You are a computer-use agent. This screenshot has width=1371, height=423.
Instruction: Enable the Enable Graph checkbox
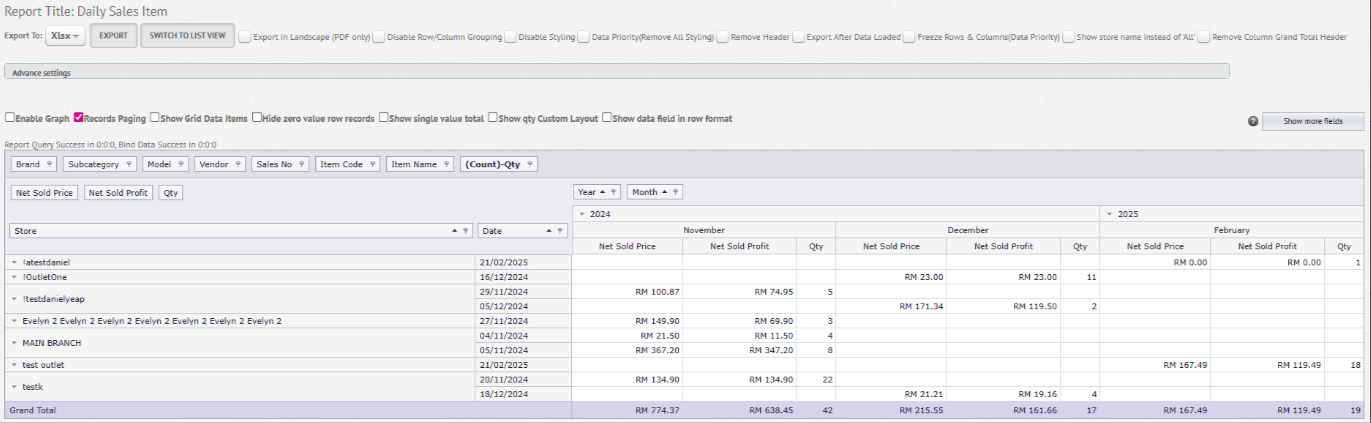10,118
